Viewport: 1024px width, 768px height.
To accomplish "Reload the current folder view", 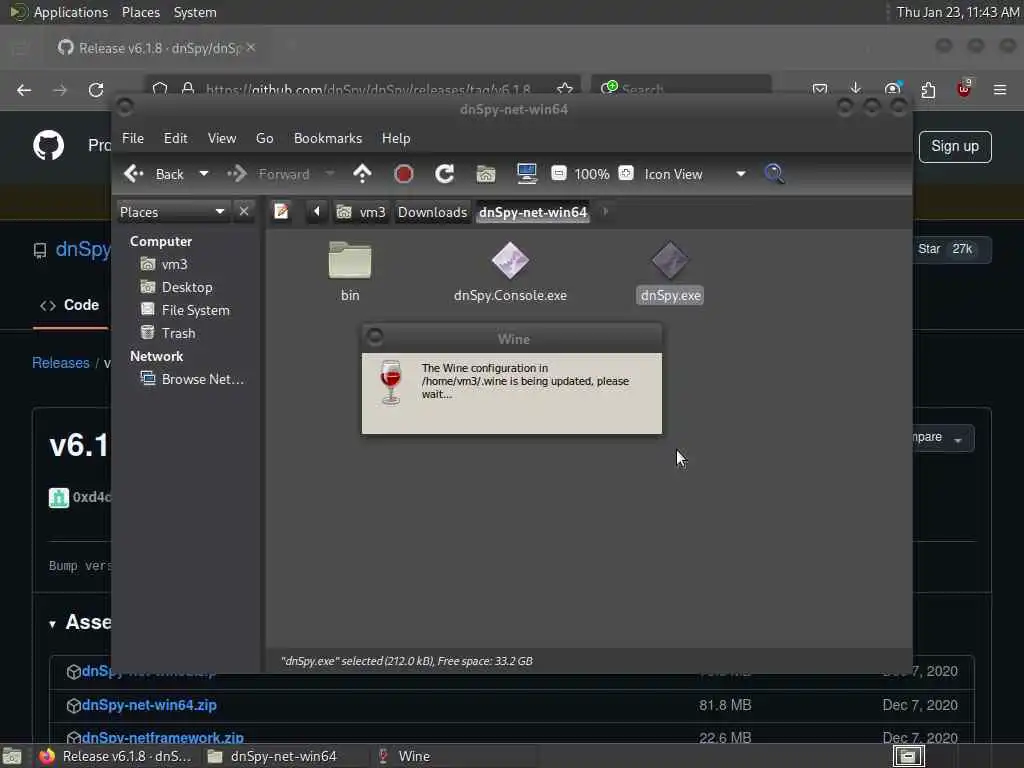I will (x=445, y=174).
